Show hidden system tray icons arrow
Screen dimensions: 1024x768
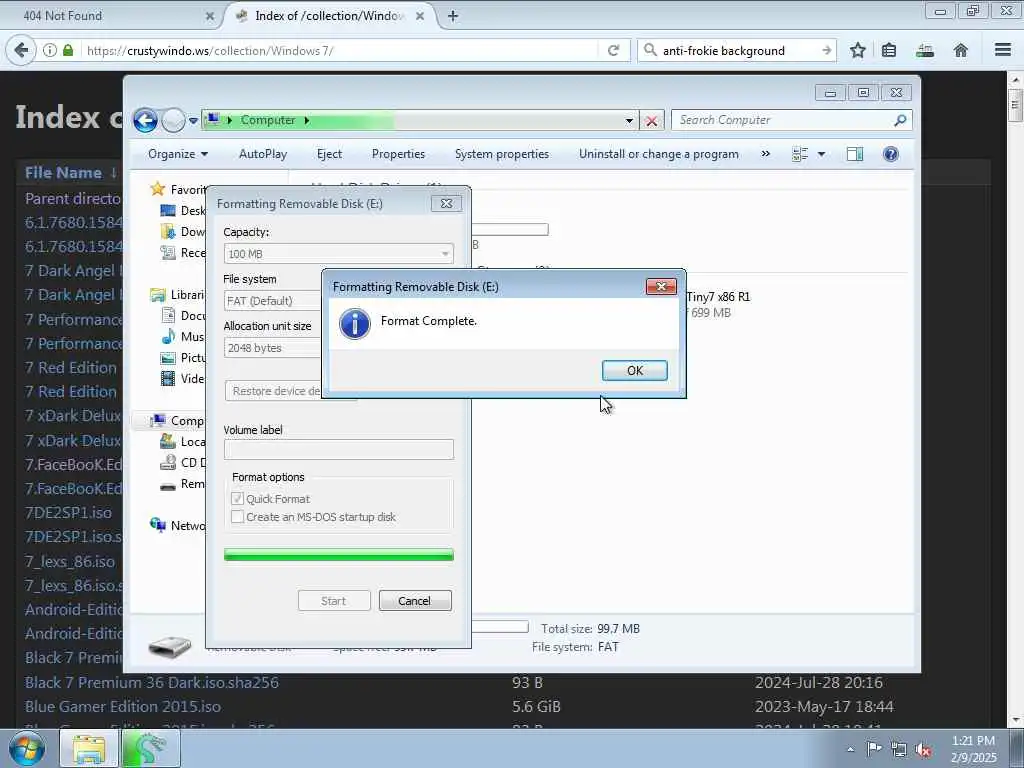click(850, 750)
